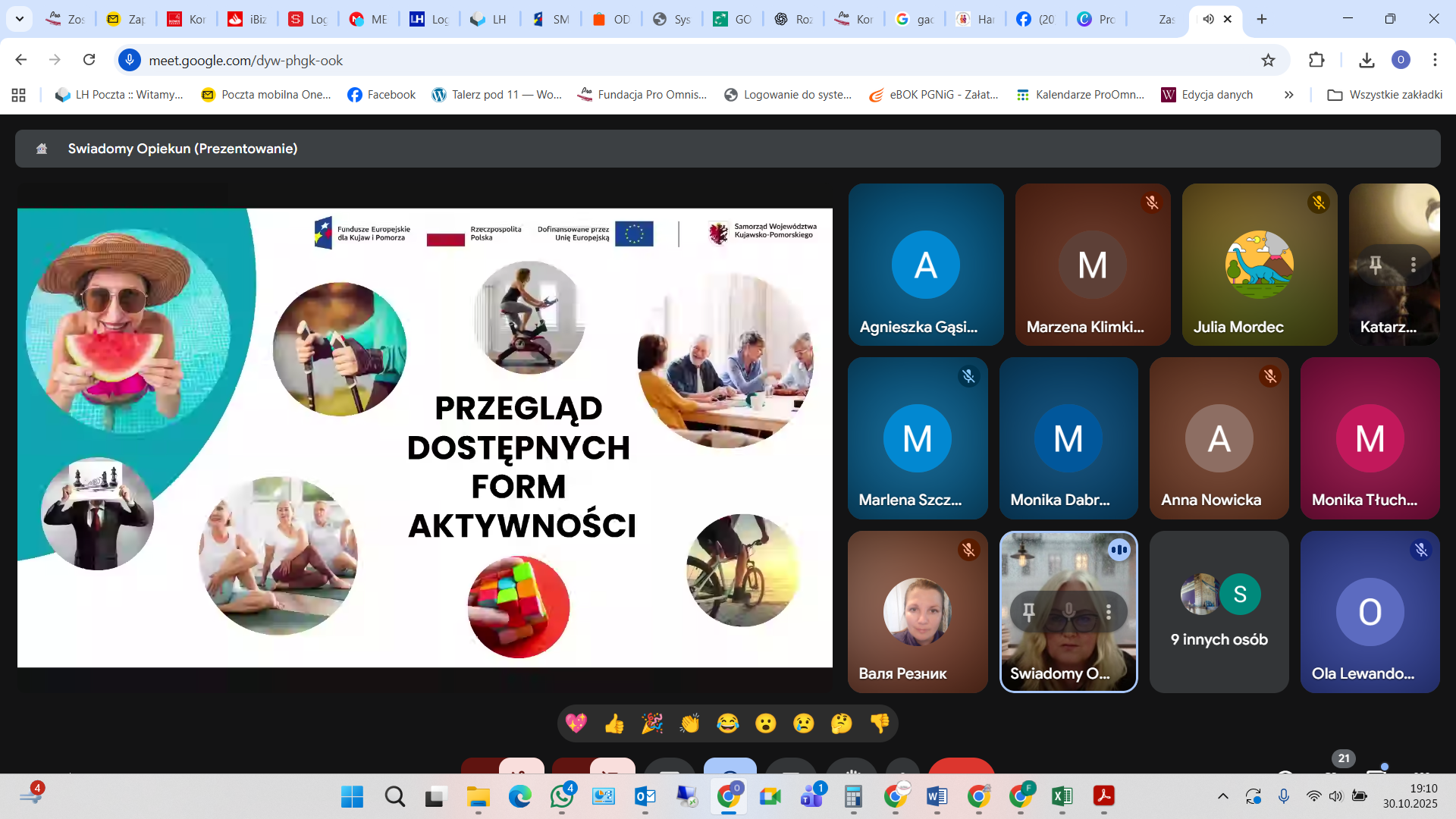Pin the Swiadomy O... video tile
This screenshot has height=819, width=1456.
tap(1029, 611)
